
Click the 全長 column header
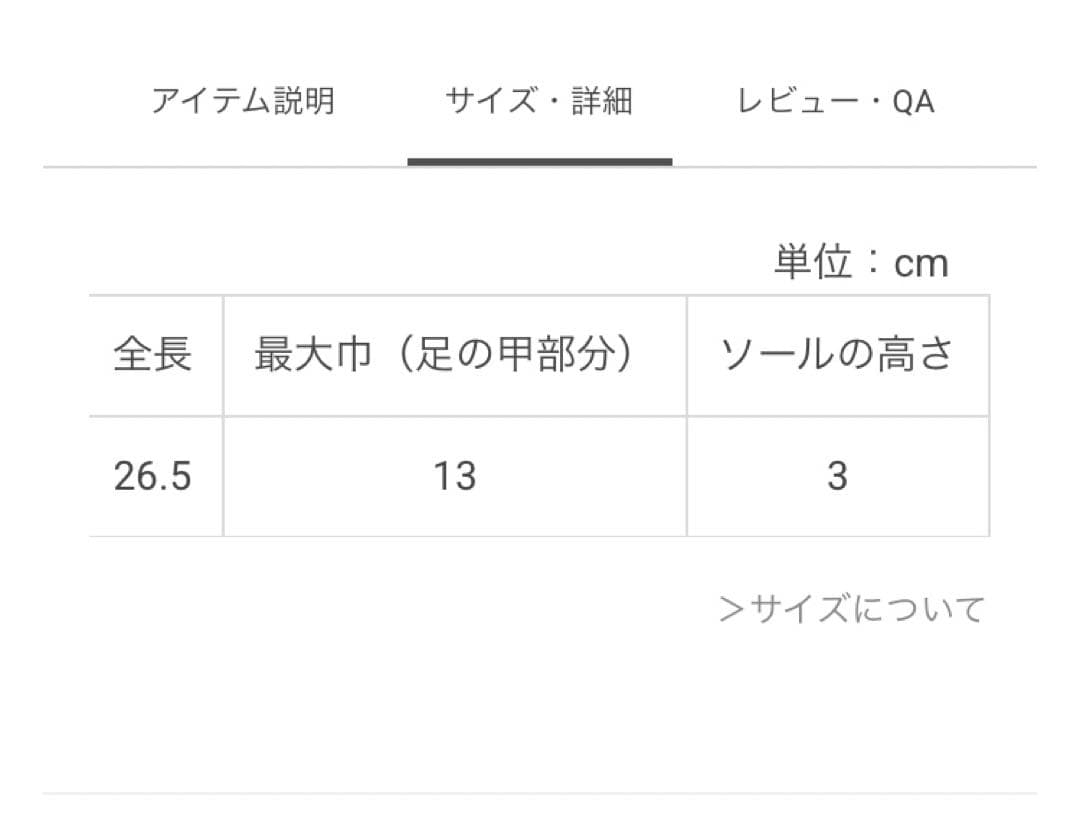tap(153, 356)
